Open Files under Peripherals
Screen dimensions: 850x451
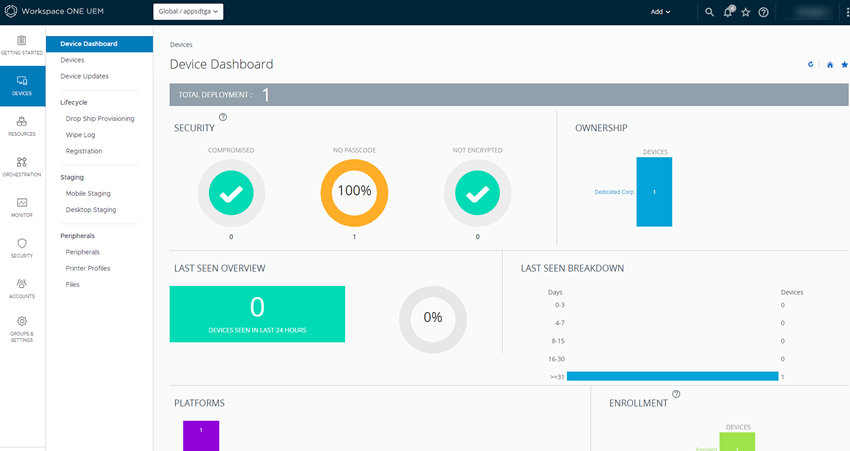pos(73,285)
